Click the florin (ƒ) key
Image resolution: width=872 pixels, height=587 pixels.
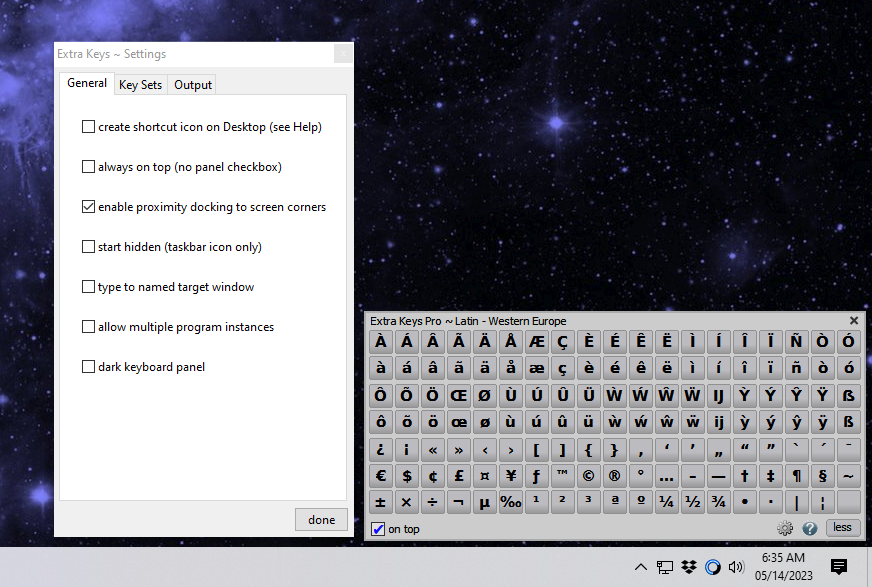[x=537, y=476]
